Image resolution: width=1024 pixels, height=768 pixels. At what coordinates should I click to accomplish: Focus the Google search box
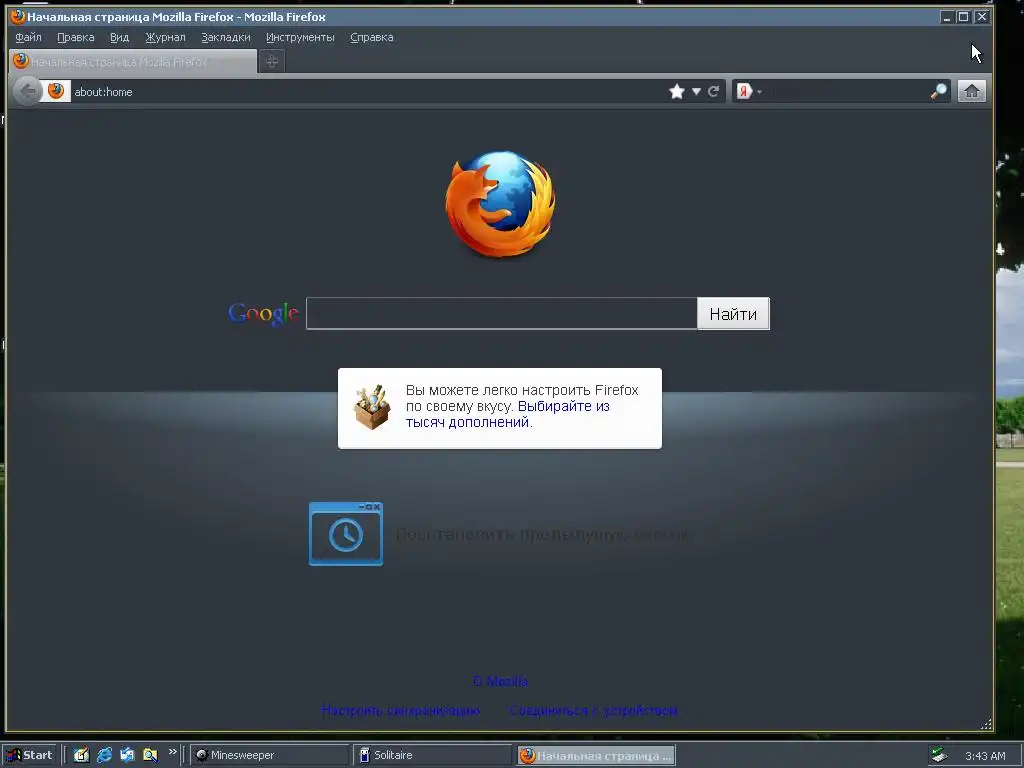pos(502,313)
